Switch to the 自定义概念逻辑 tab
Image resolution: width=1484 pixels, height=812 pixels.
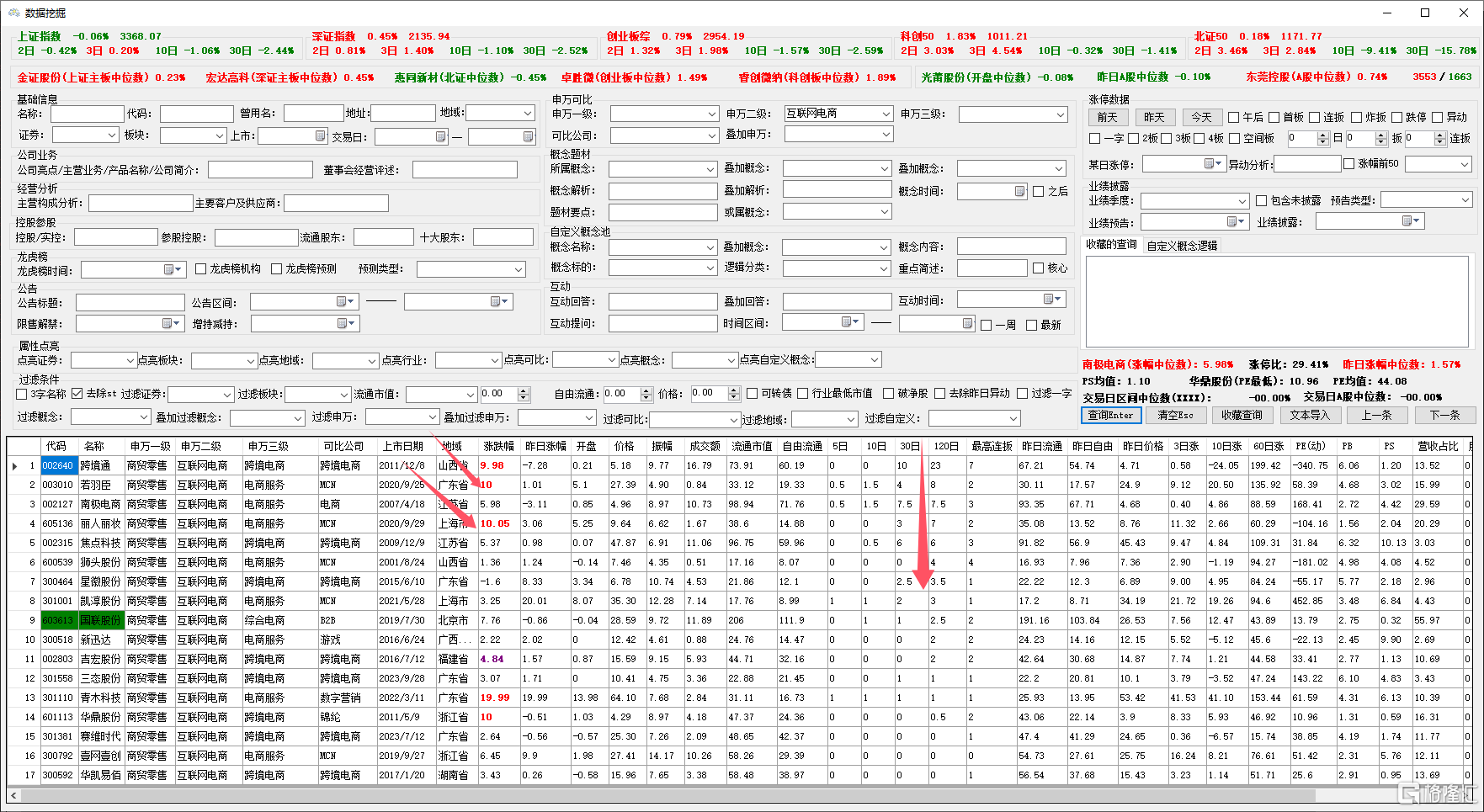click(1182, 246)
